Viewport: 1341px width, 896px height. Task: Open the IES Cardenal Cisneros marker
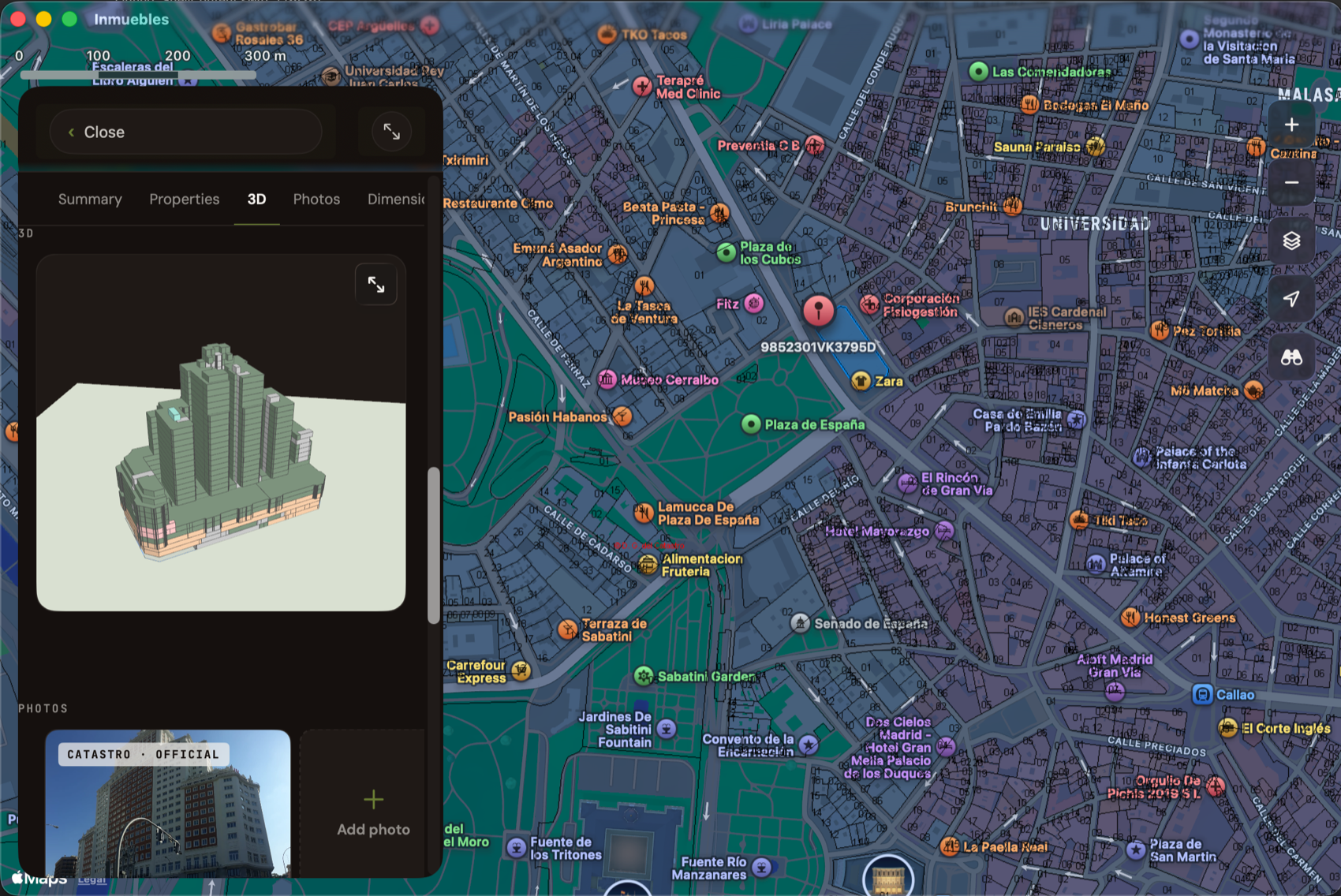click(1014, 317)
